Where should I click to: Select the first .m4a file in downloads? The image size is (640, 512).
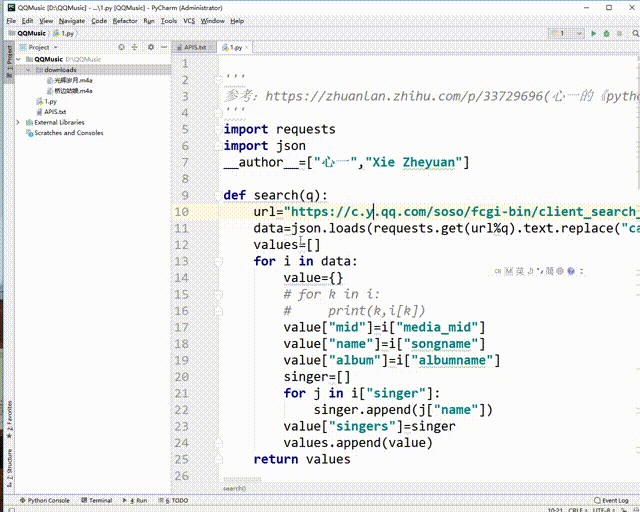coord(70,80)
